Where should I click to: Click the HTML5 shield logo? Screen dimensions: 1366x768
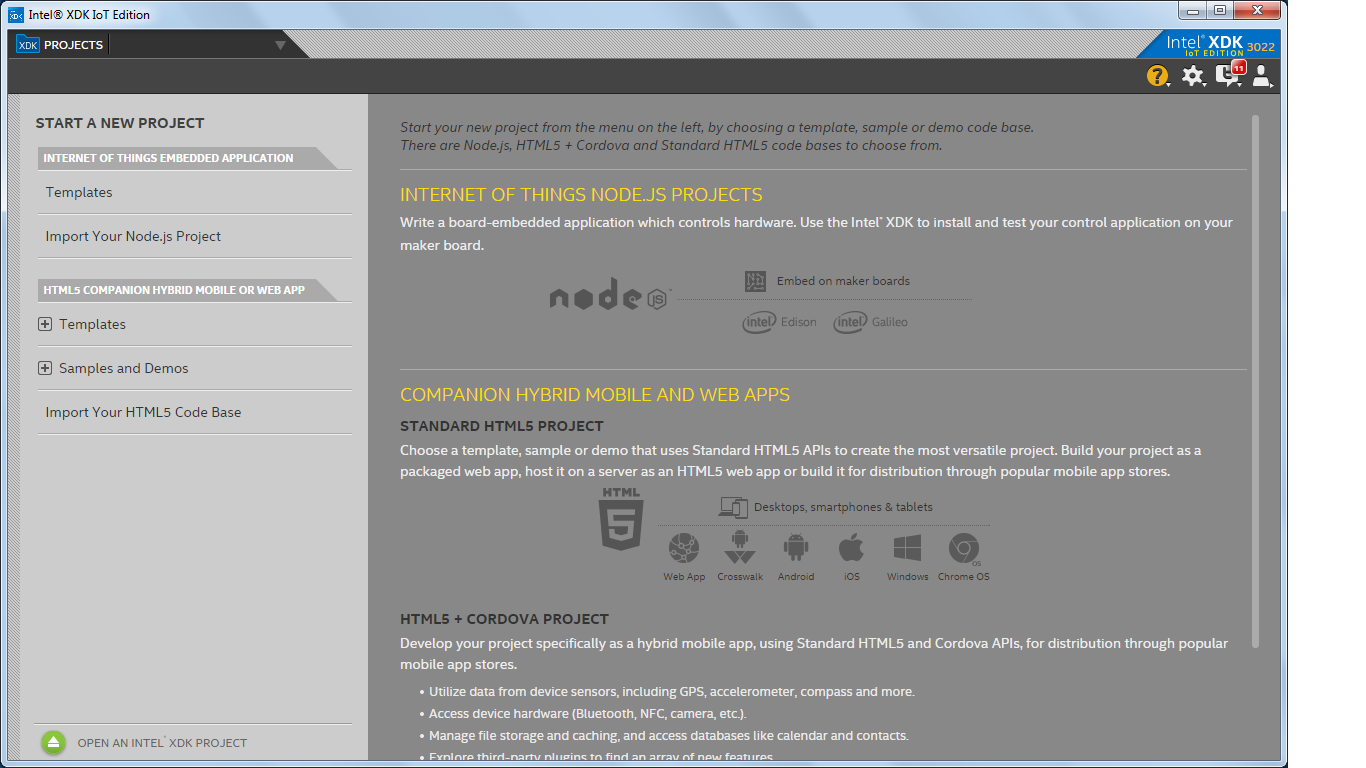pos(621,518)
